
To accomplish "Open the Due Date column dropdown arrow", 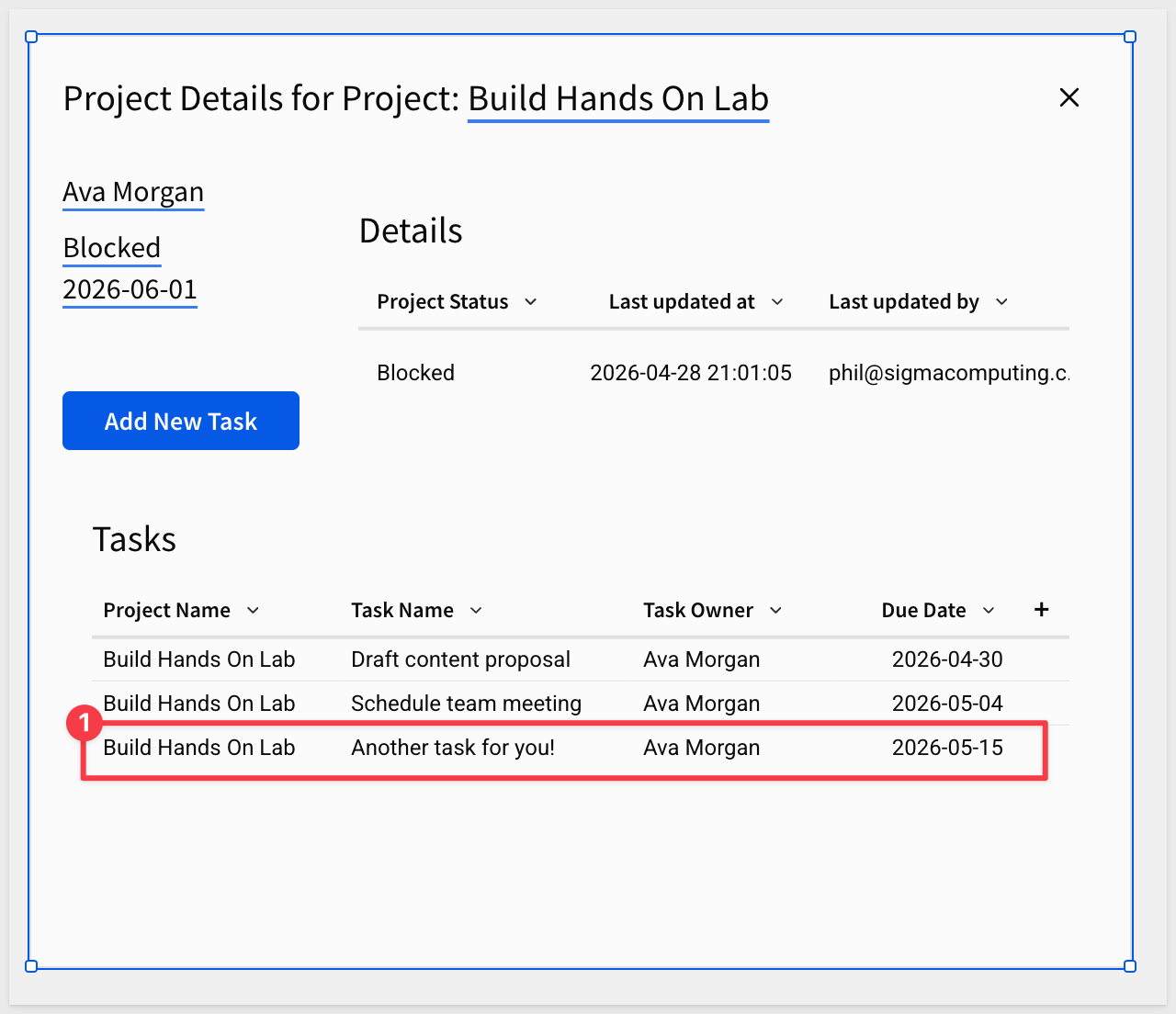I will [x=989, y=611].
